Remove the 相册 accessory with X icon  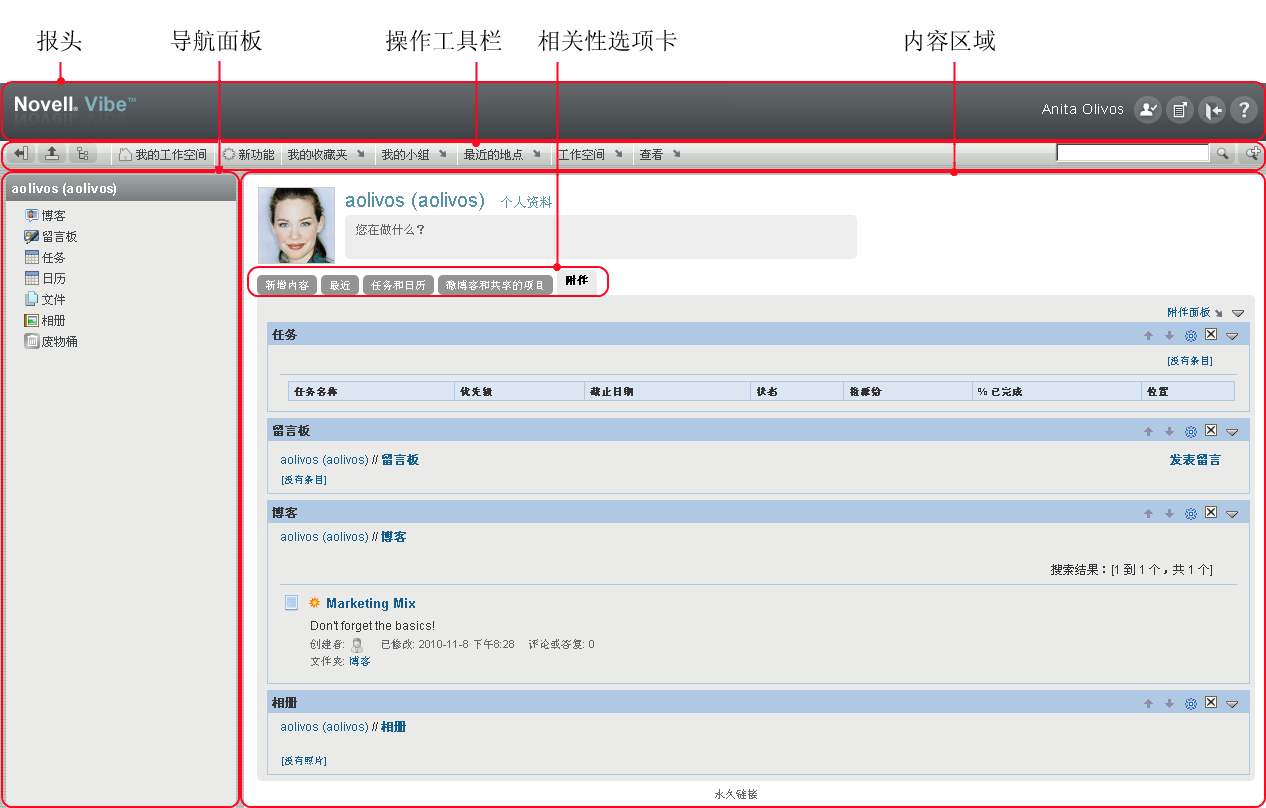1210,703
